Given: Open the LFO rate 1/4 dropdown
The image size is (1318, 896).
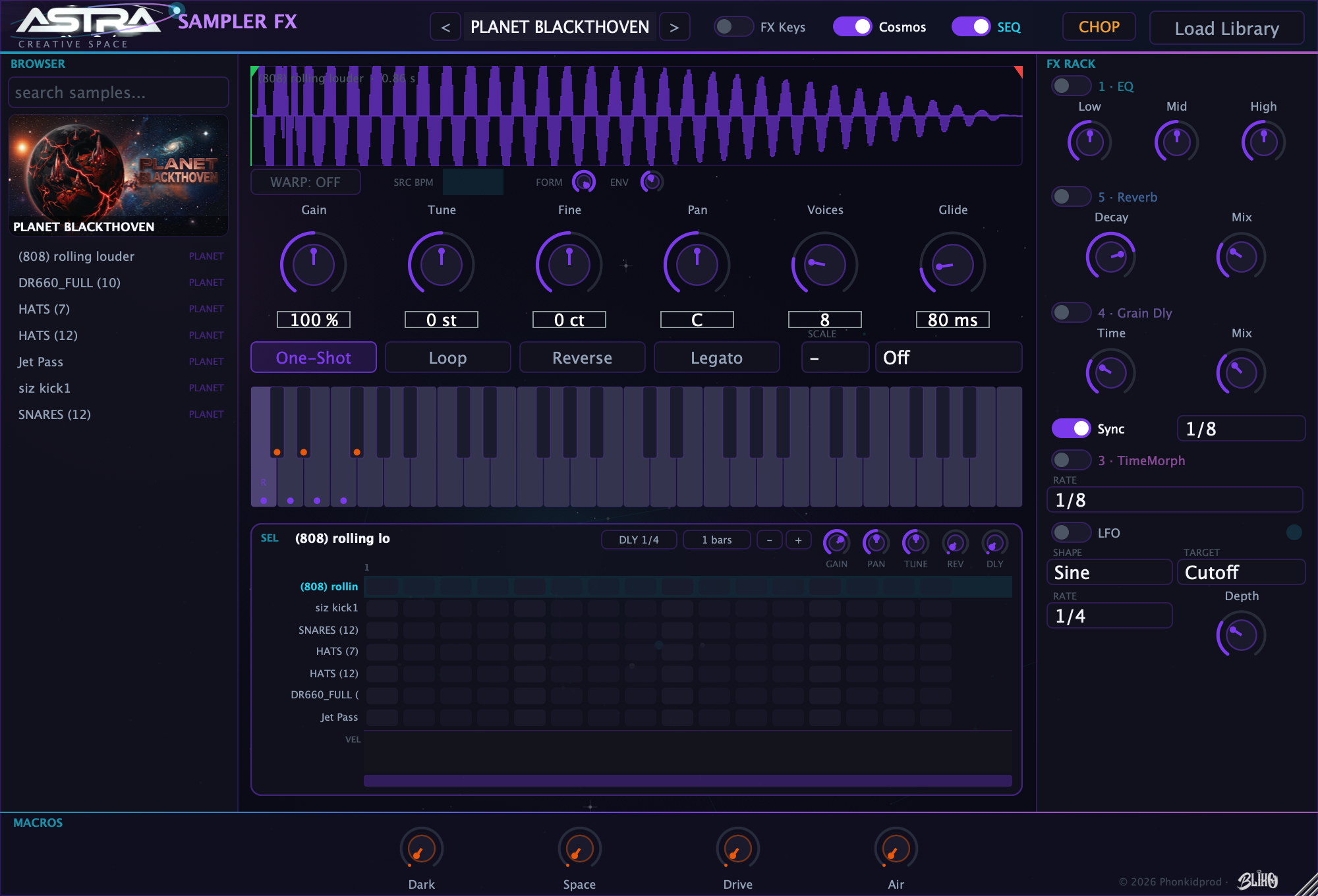Looking at the screenshot, I should click(1110, 615).
